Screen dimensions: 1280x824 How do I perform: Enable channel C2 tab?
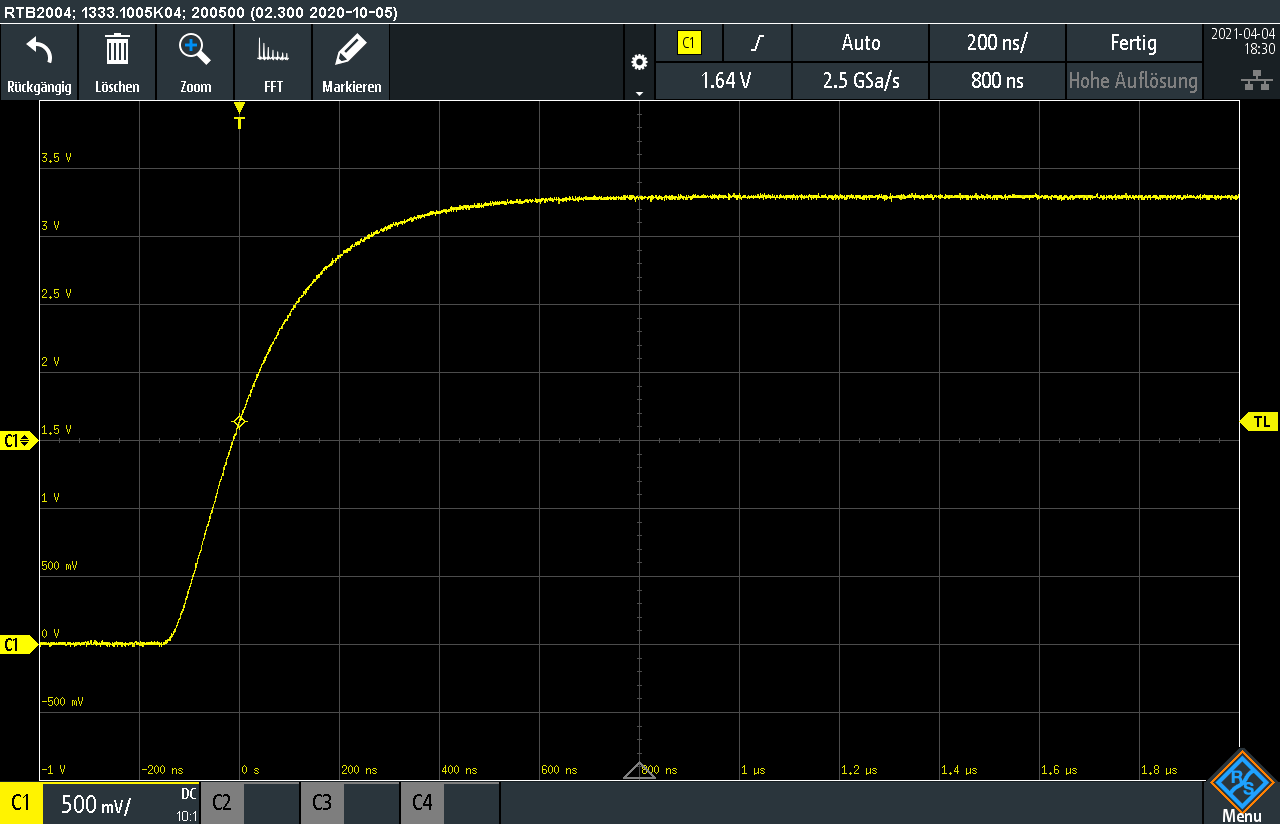pyautogui.click(x=222, y=802)
